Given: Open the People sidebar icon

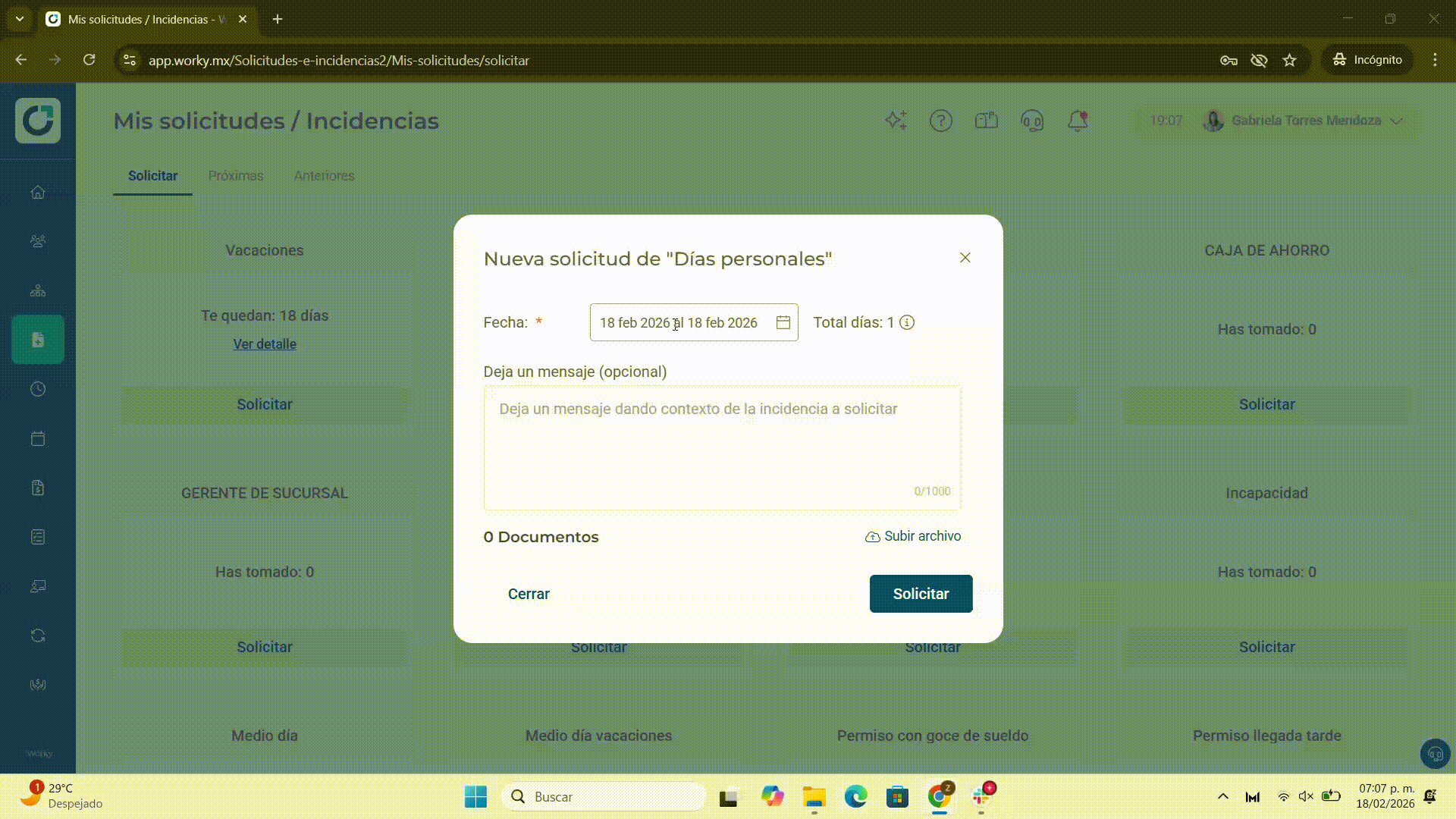Looking at the screenshot, I should click(38, 241).
